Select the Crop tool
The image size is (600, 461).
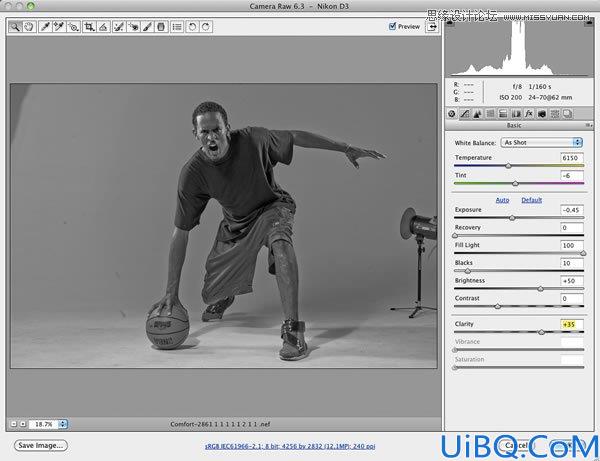(x=89, y=27)
